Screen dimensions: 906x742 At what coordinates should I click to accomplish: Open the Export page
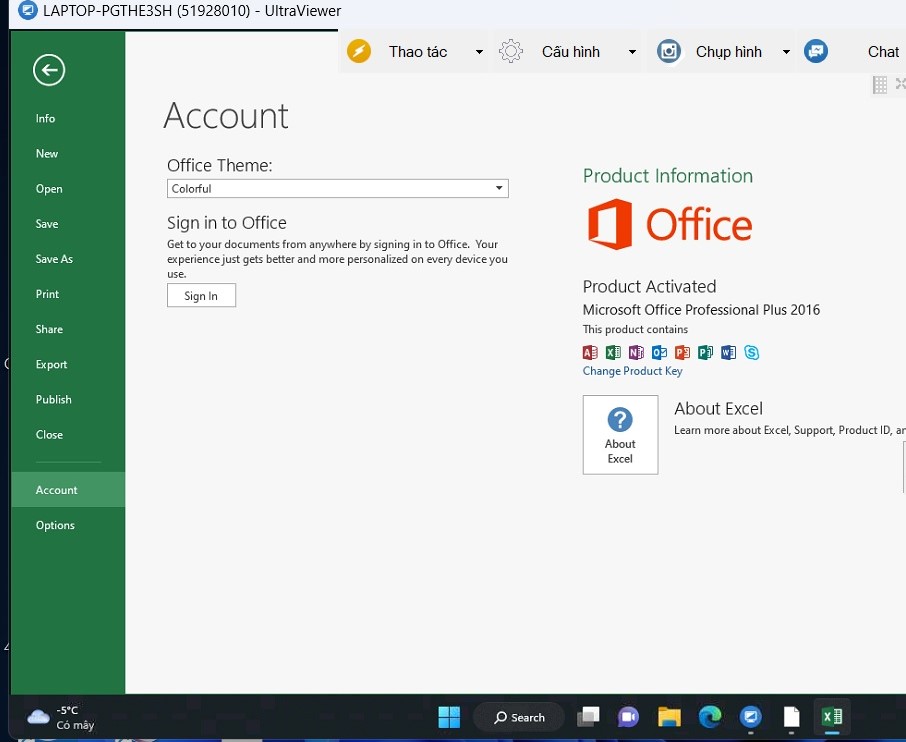coord(51,365)
